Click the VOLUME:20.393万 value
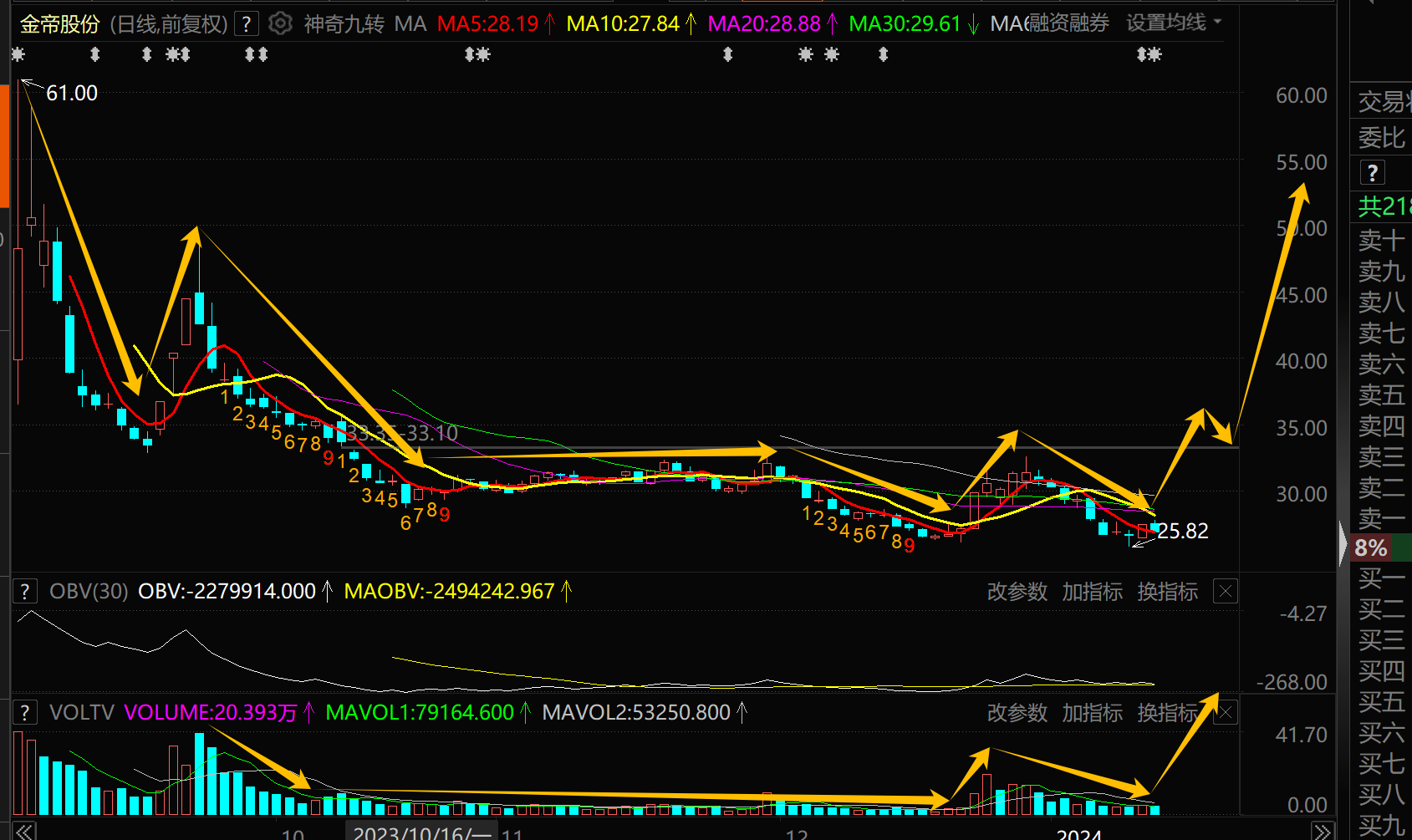The image size is (1412, 840). tap(210, 713)
